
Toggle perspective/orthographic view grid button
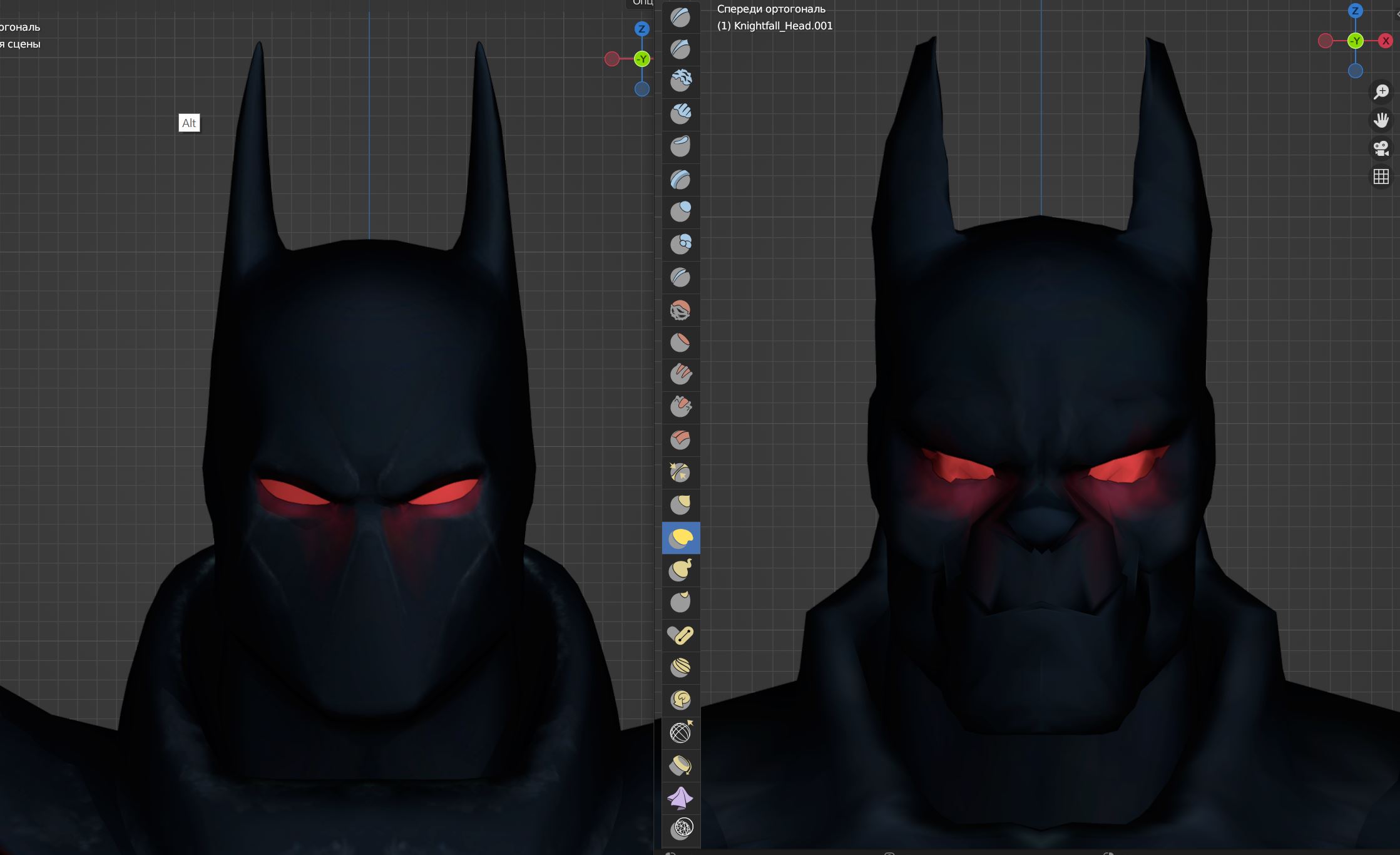click(1381, 177)
